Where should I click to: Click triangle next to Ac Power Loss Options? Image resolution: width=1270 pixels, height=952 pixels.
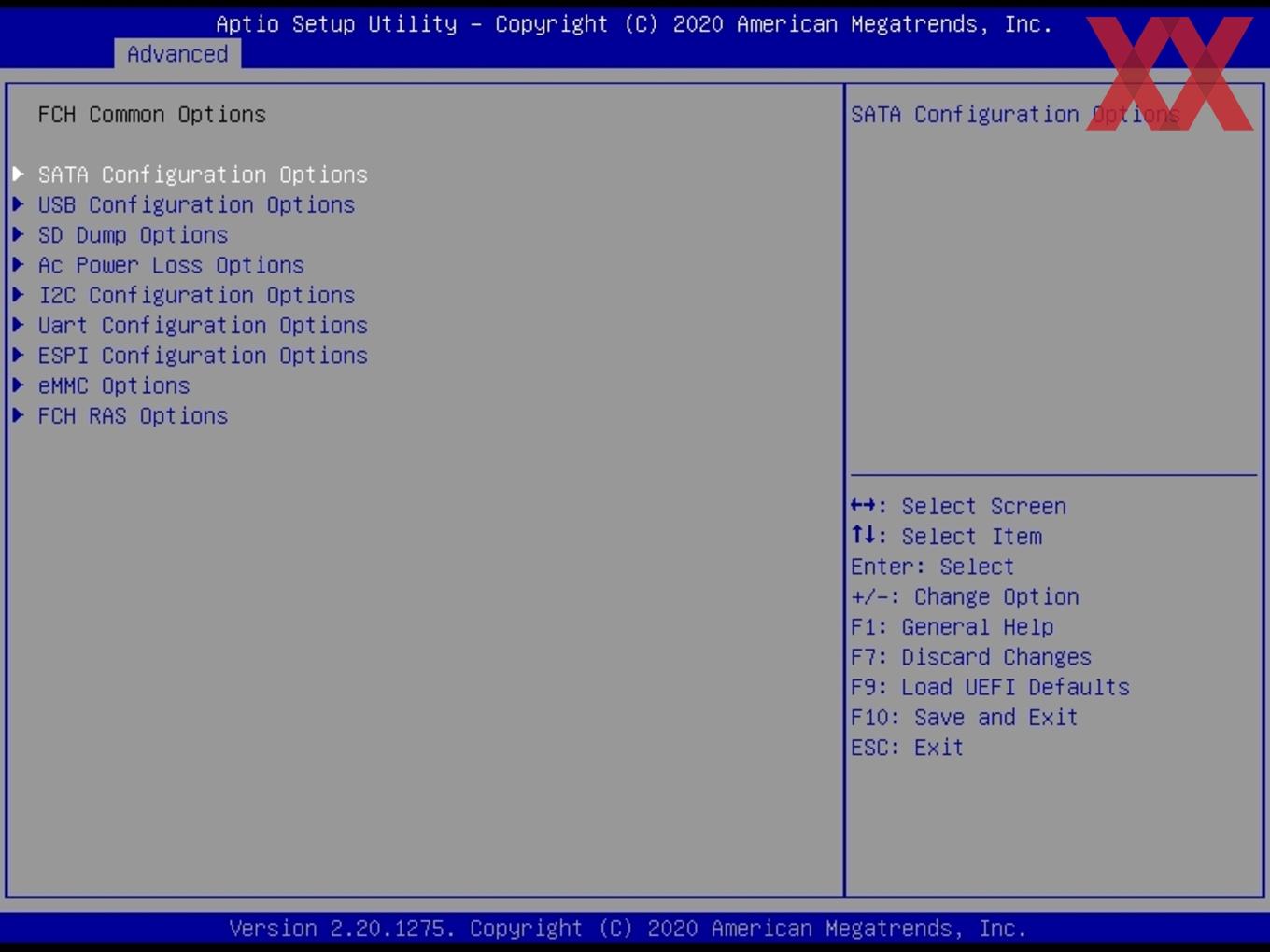(x=18, y=264)
